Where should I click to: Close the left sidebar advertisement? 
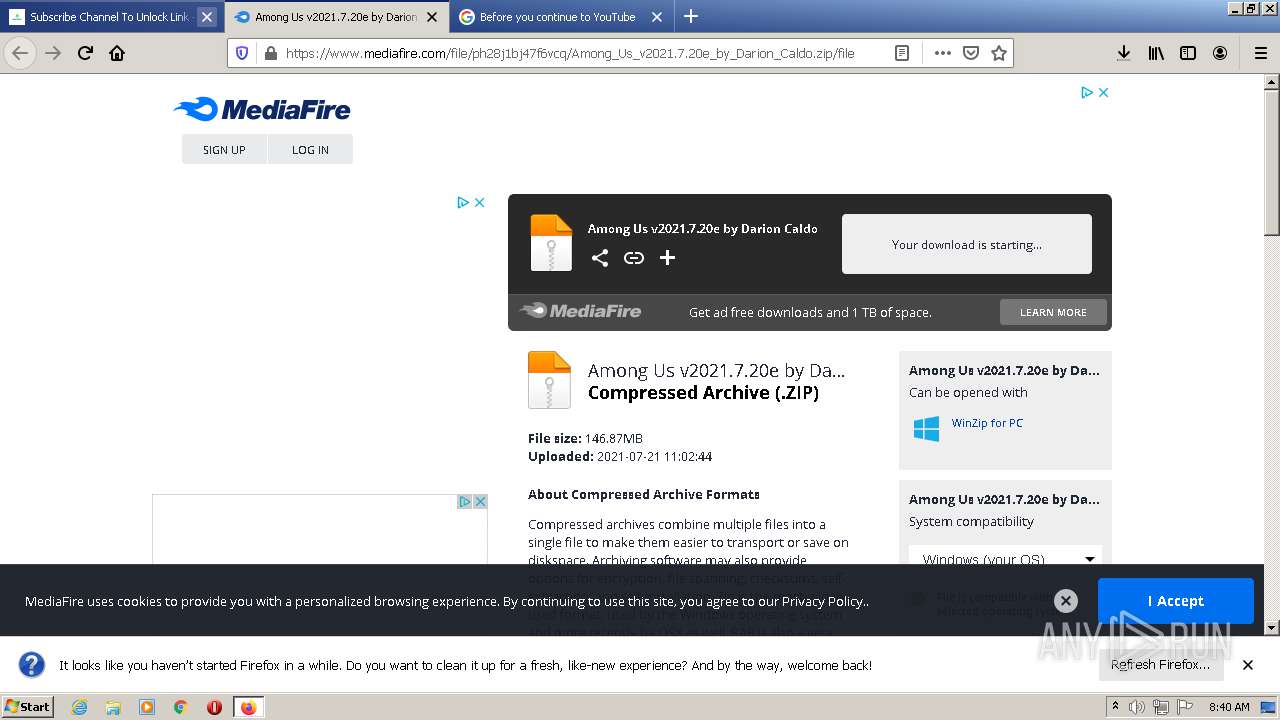click(480, 202)
